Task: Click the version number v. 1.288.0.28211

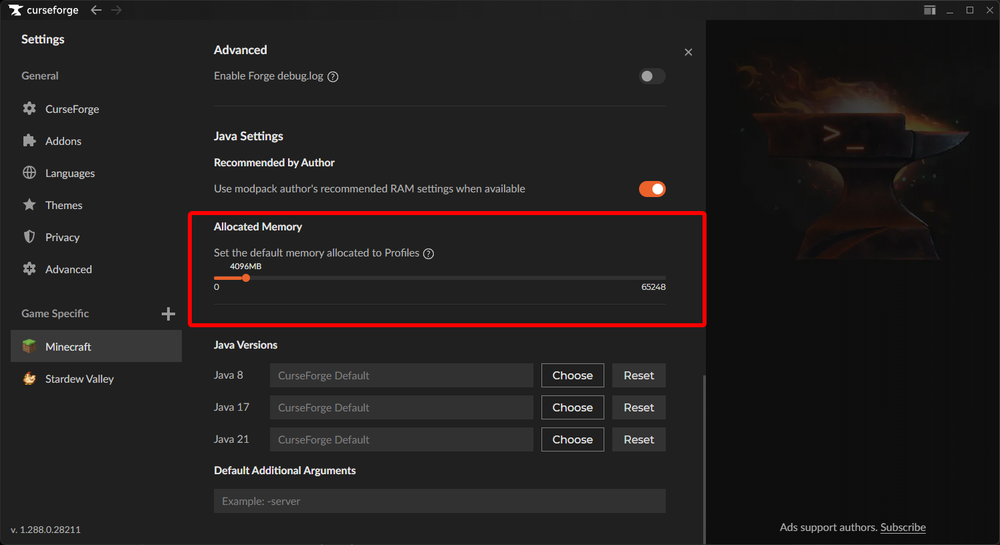Action: point(46,530)
